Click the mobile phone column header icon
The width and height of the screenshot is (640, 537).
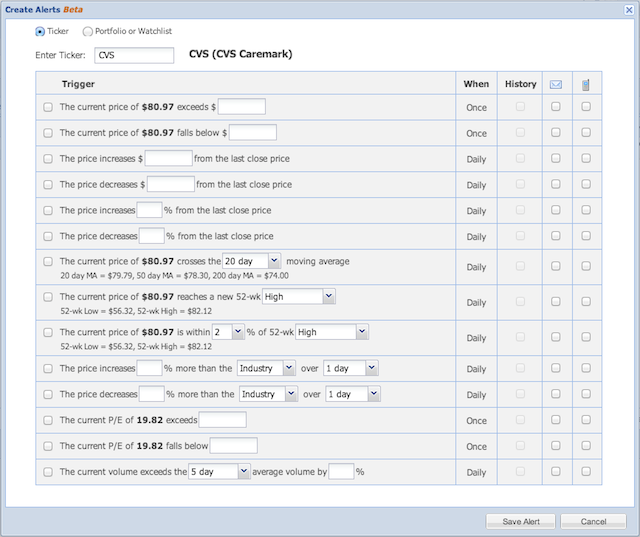point(586,84)
